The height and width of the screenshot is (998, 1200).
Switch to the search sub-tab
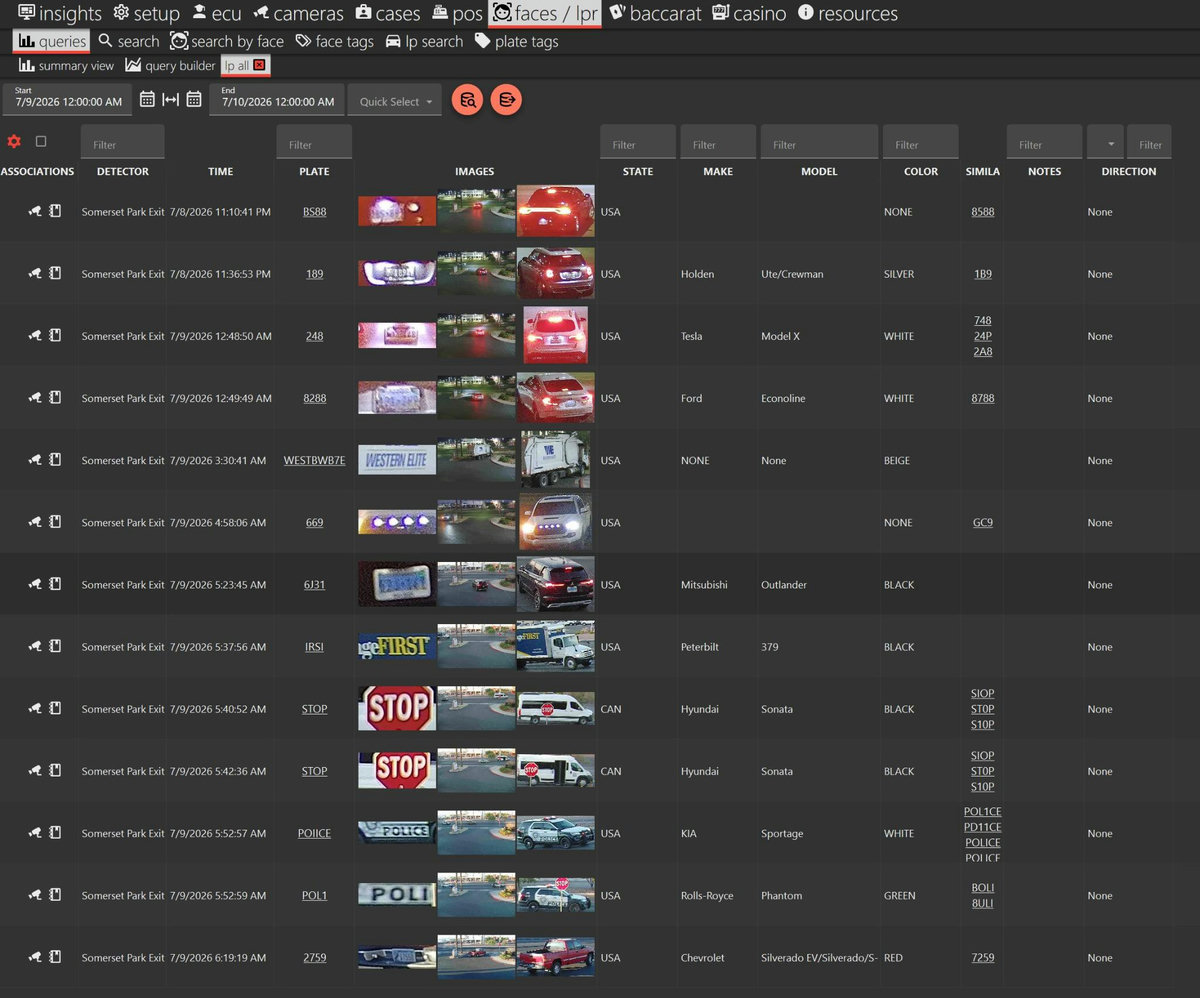pyautogui.click(x=128, y=41)
